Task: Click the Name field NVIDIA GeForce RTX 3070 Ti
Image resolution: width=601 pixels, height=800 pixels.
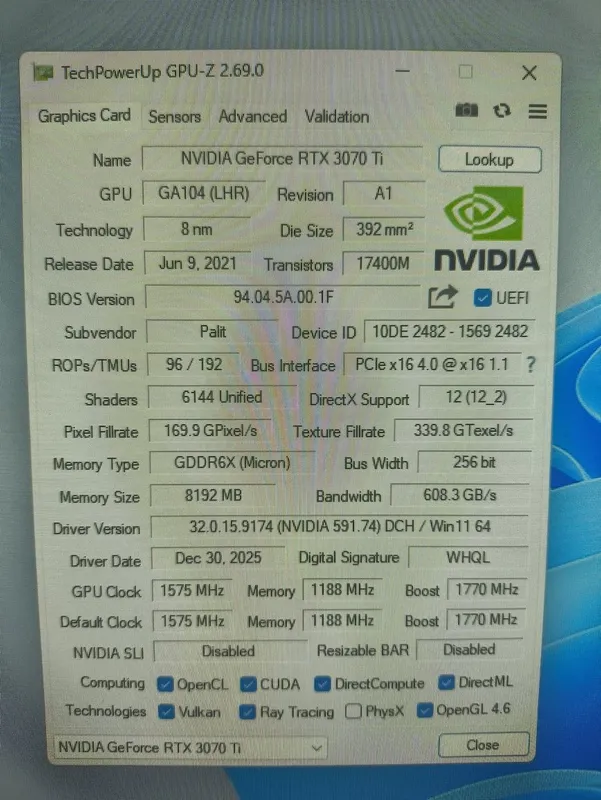Action: pyautogui.click(x=282, y=159)
